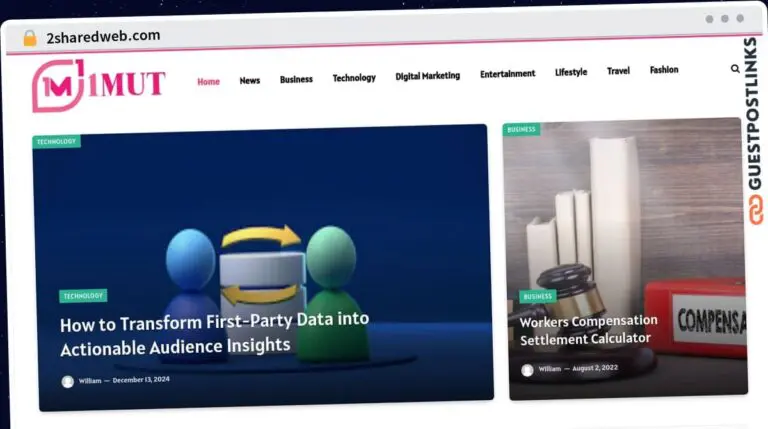Select Digital Marketing in navigation

pos(427,76)
